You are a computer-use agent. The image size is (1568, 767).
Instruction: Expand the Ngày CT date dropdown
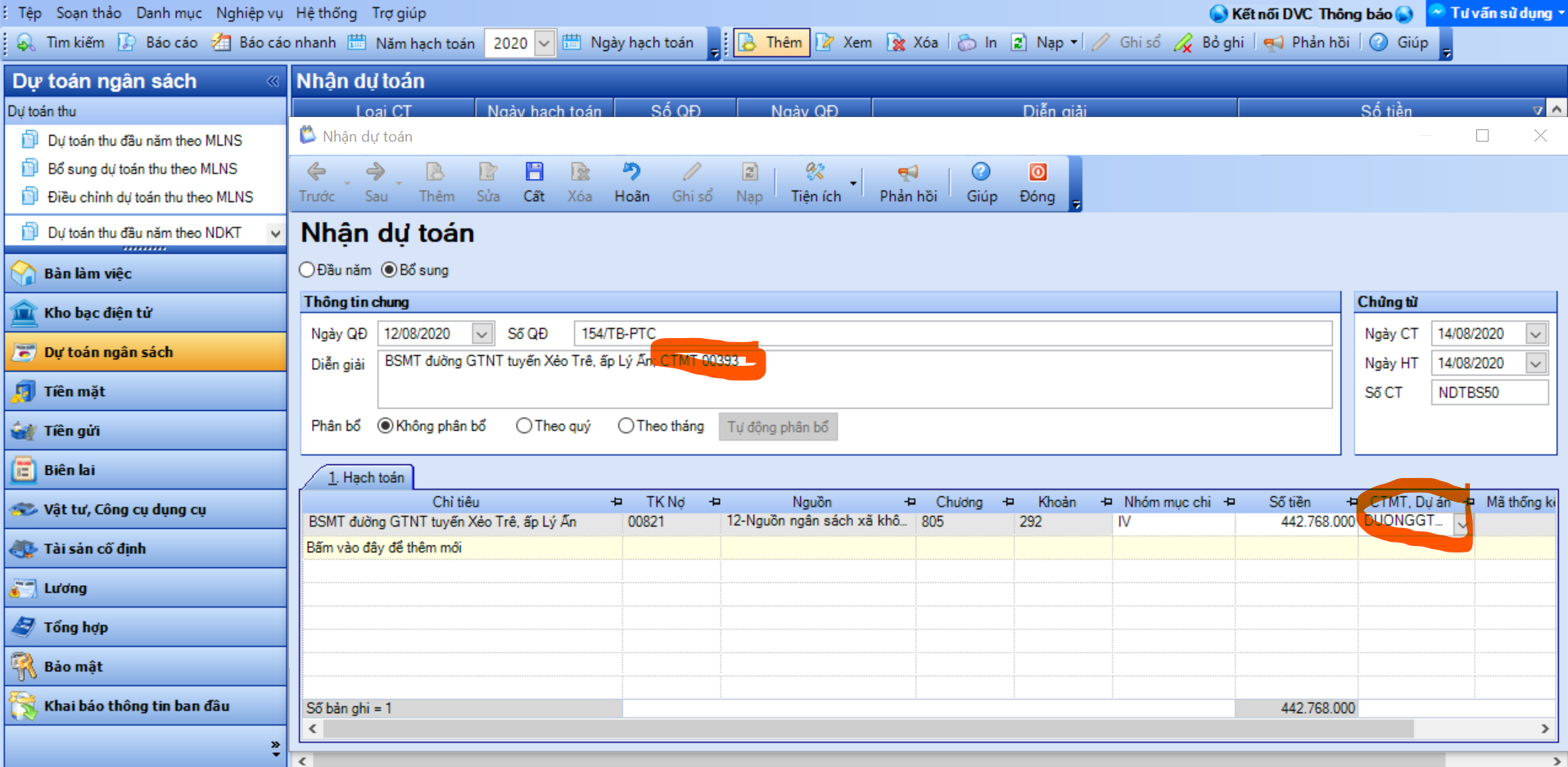pyautogui.click(x=1535, y=334)
